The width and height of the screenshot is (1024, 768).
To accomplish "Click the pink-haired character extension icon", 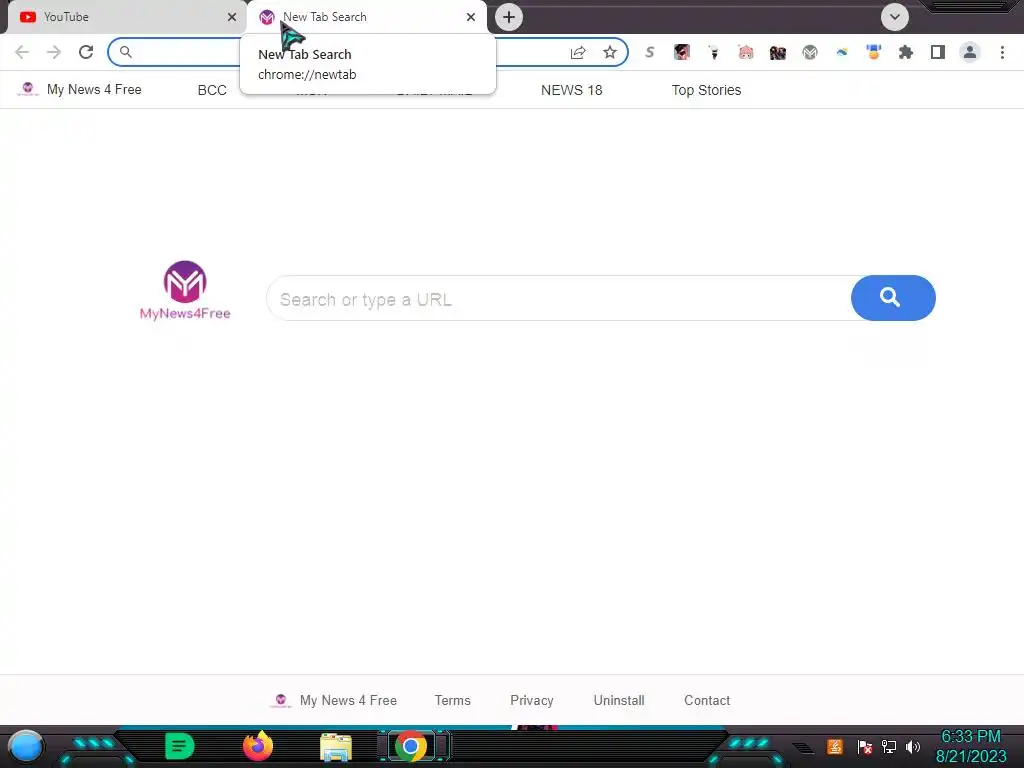I will (x=746, y=52).
